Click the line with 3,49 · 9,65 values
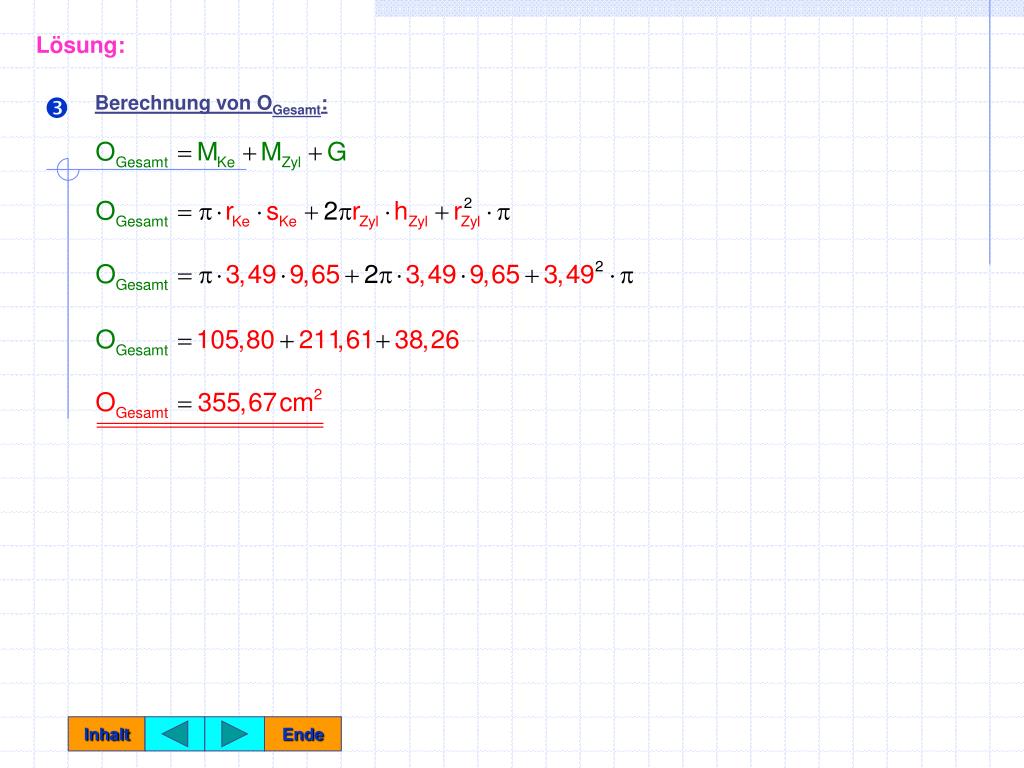 364,276
